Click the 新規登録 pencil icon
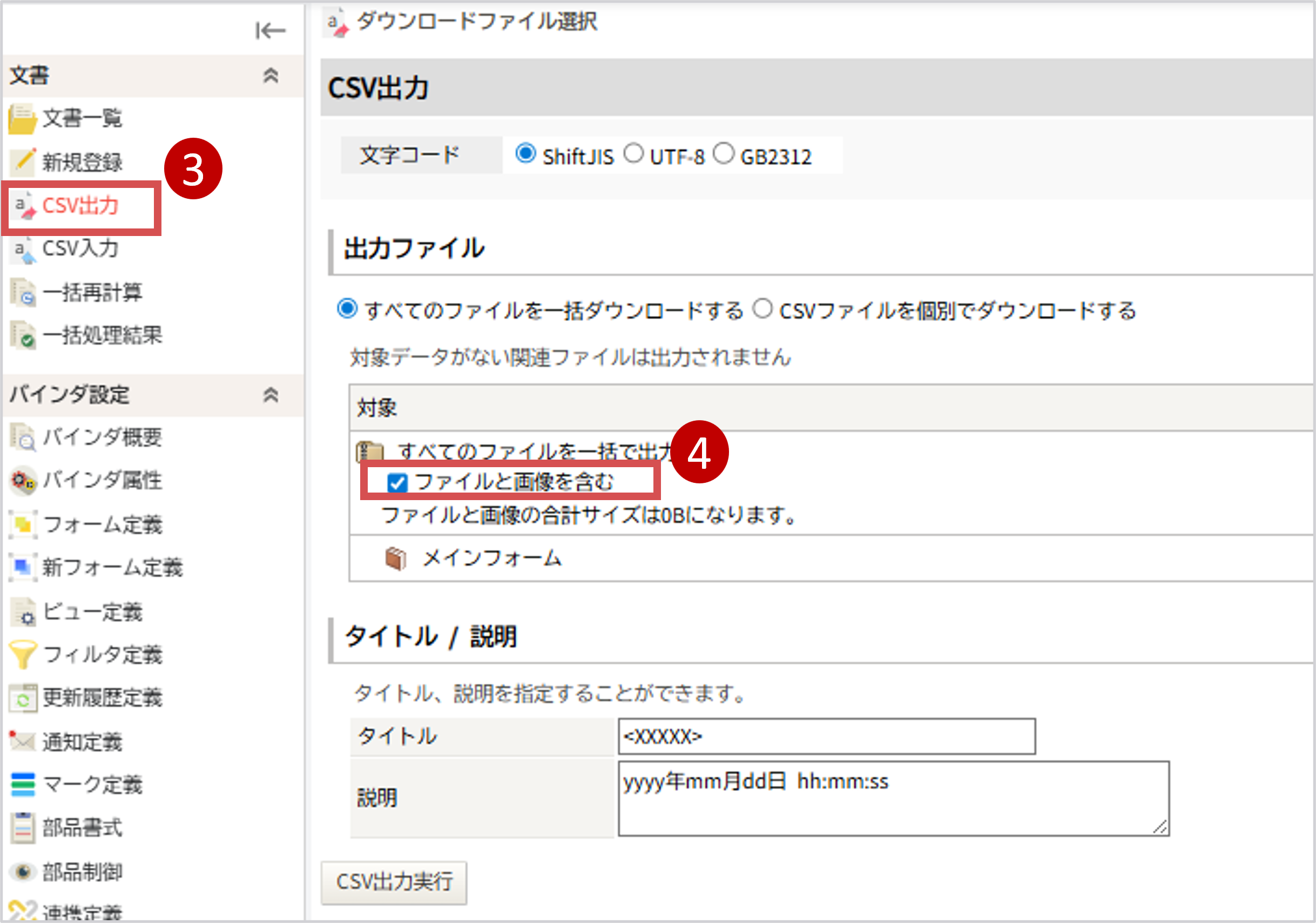Image resolution: width=1316 pixels, height=923 pixels. [x=24, y=161]
